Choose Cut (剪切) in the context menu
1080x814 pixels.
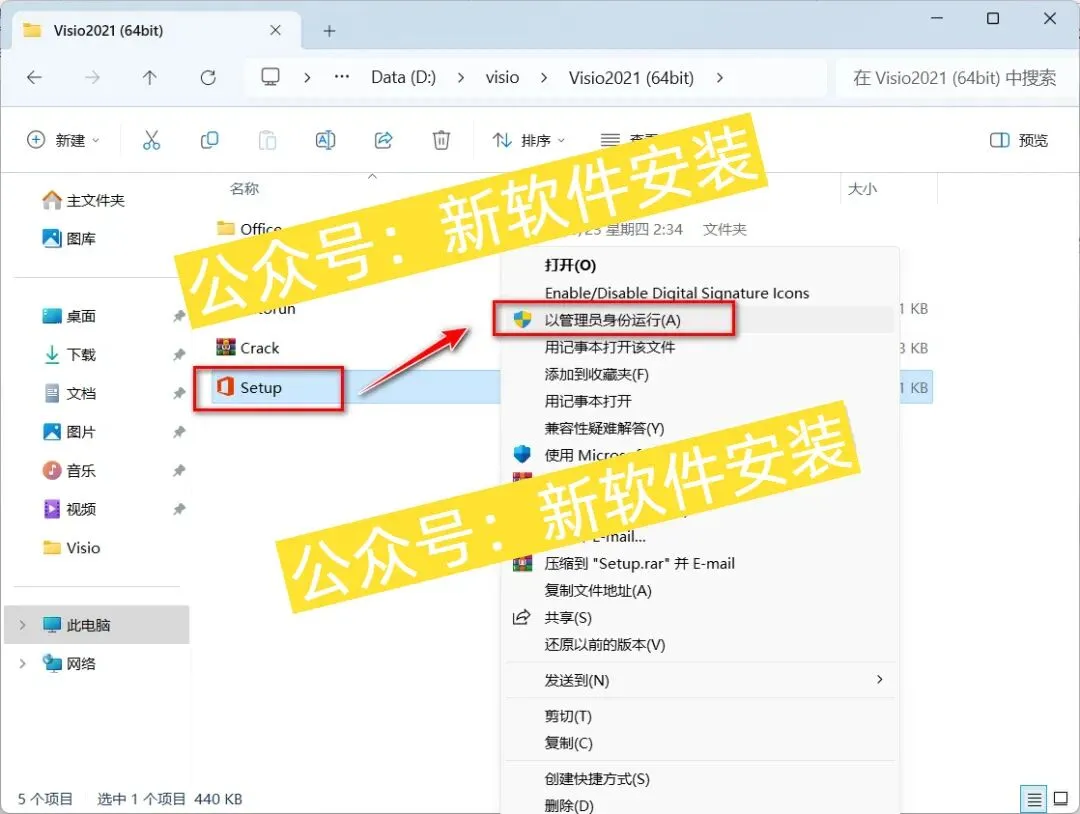(x=568, y=716)
